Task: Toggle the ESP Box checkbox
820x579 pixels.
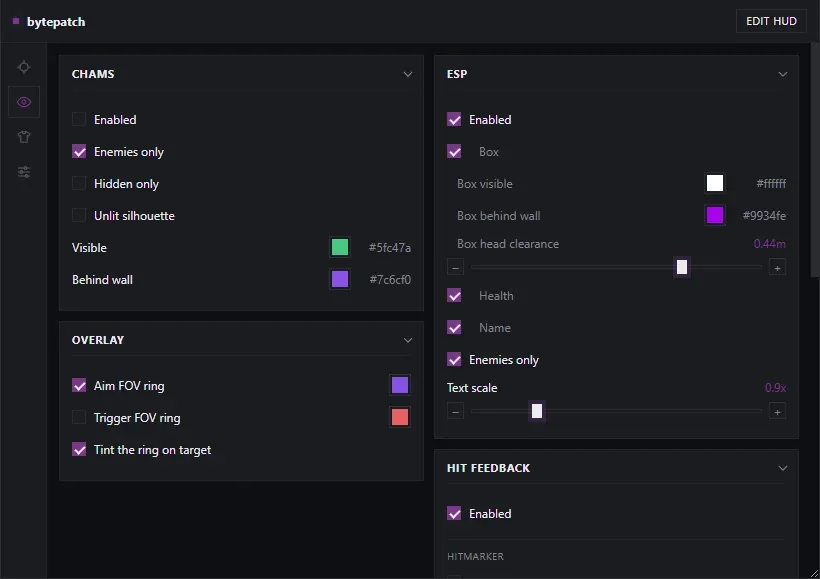Action: pos(454,152)
